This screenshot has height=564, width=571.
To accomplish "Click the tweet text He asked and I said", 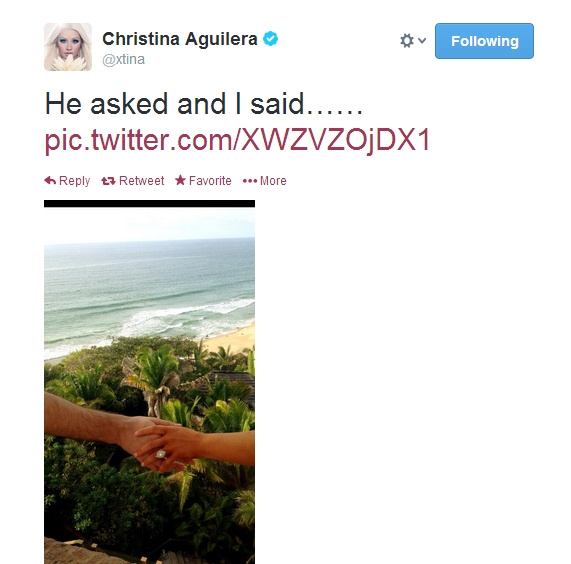I will tap(204, 104).
